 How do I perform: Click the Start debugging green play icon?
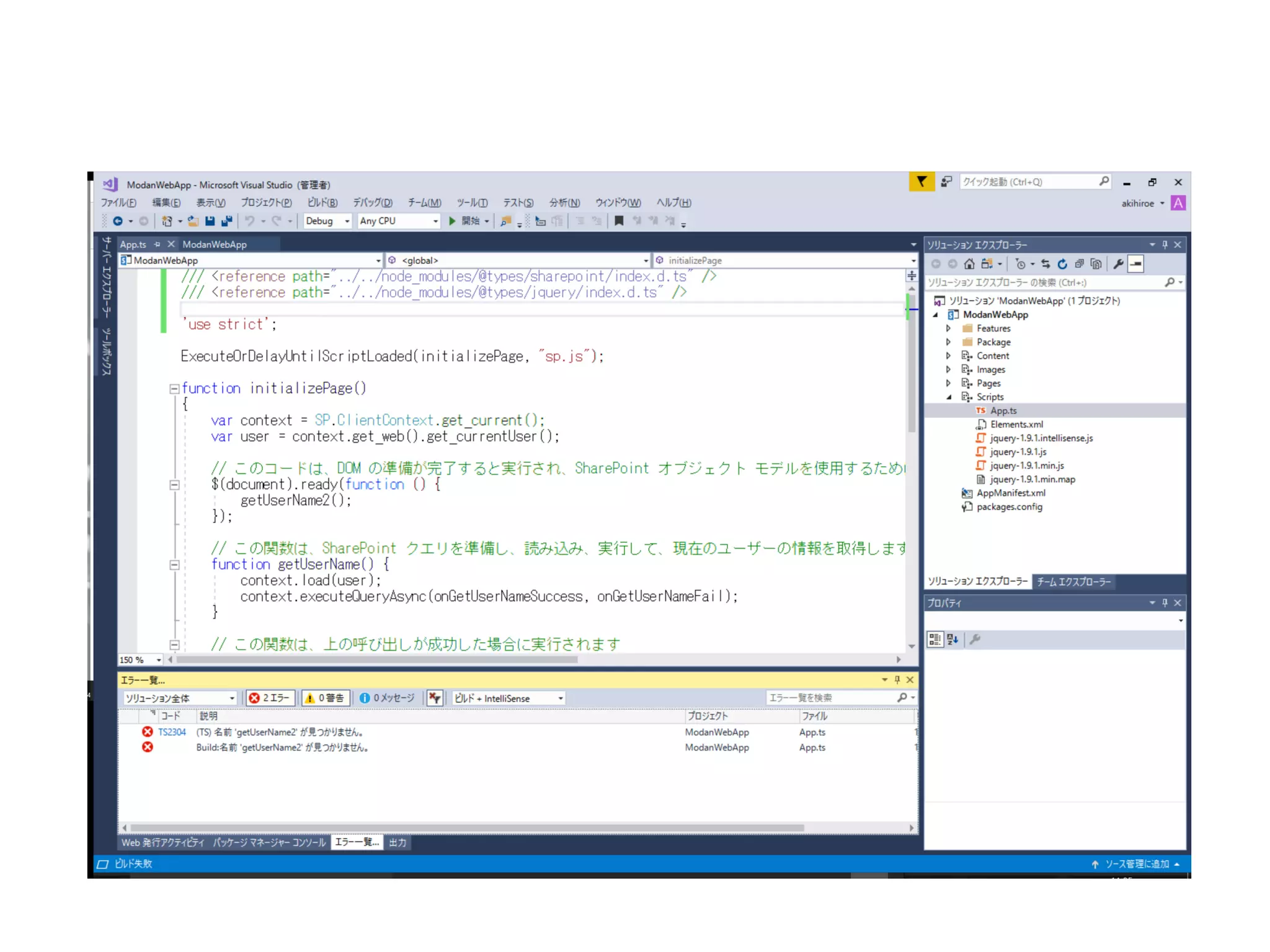[x=452, y=221]
